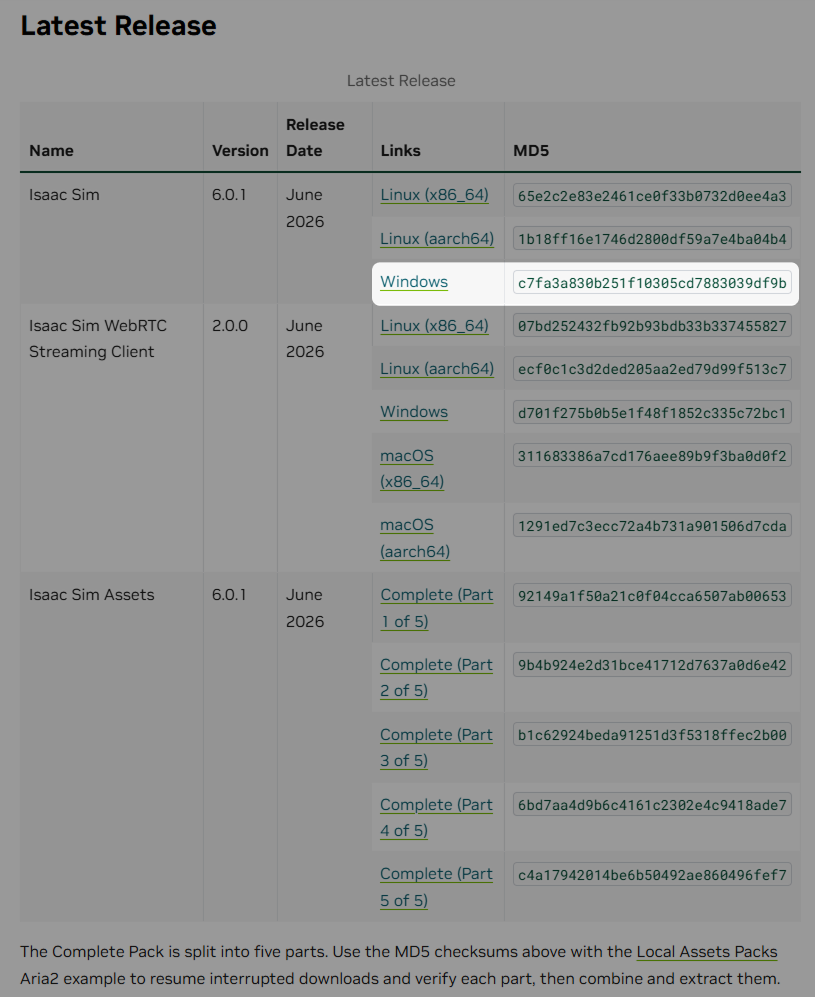This screenshot has width=815, height=997.
Task: Download Complete (Part 4 of 5) assets
Action: pyautogui.click(x=437, y=818)
